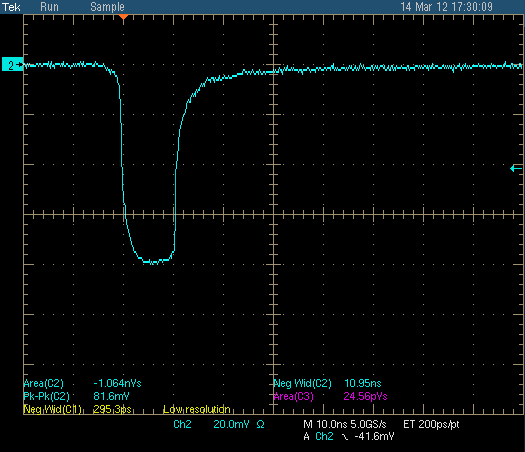
Task: Select the Area(C3) 24.56pVs measurement
Action: (330, 396)
